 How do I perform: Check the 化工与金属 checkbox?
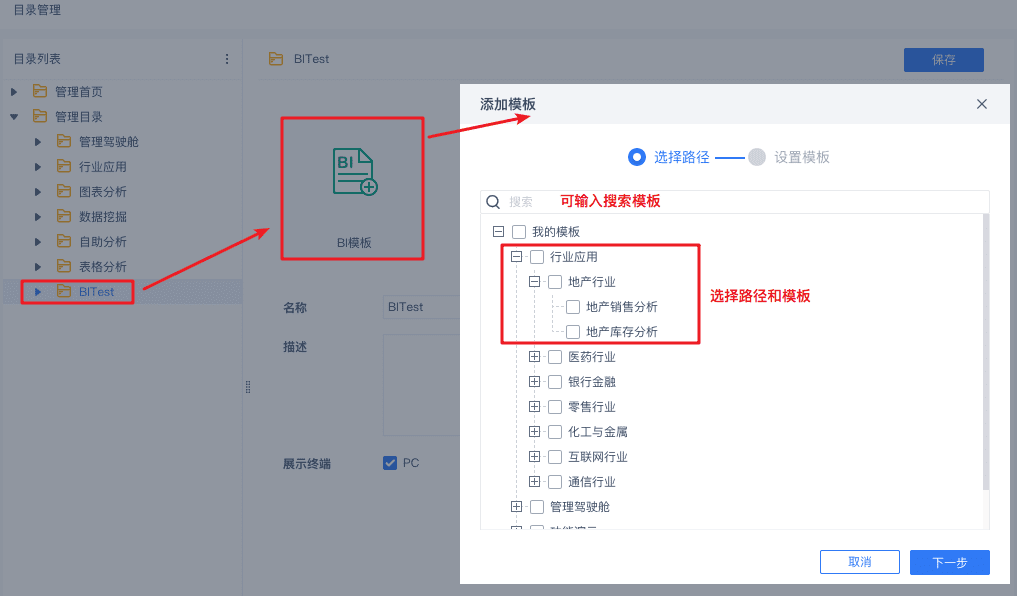coord(555,432)
